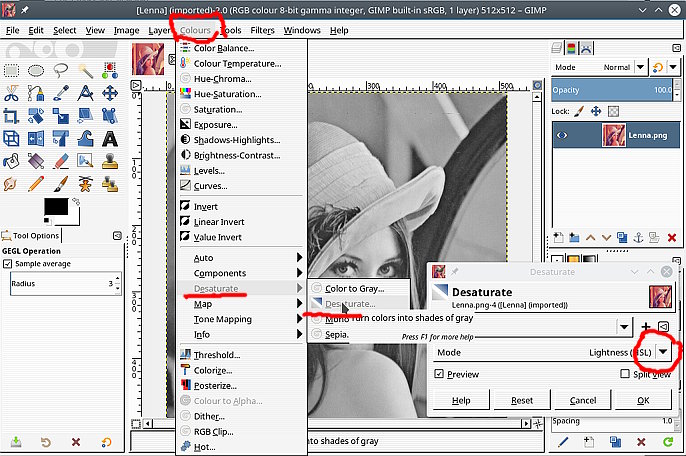This screenshot has width=686, height=456.
Task: Click Reset in Desaturate dialog
Action: pos(522,400)
